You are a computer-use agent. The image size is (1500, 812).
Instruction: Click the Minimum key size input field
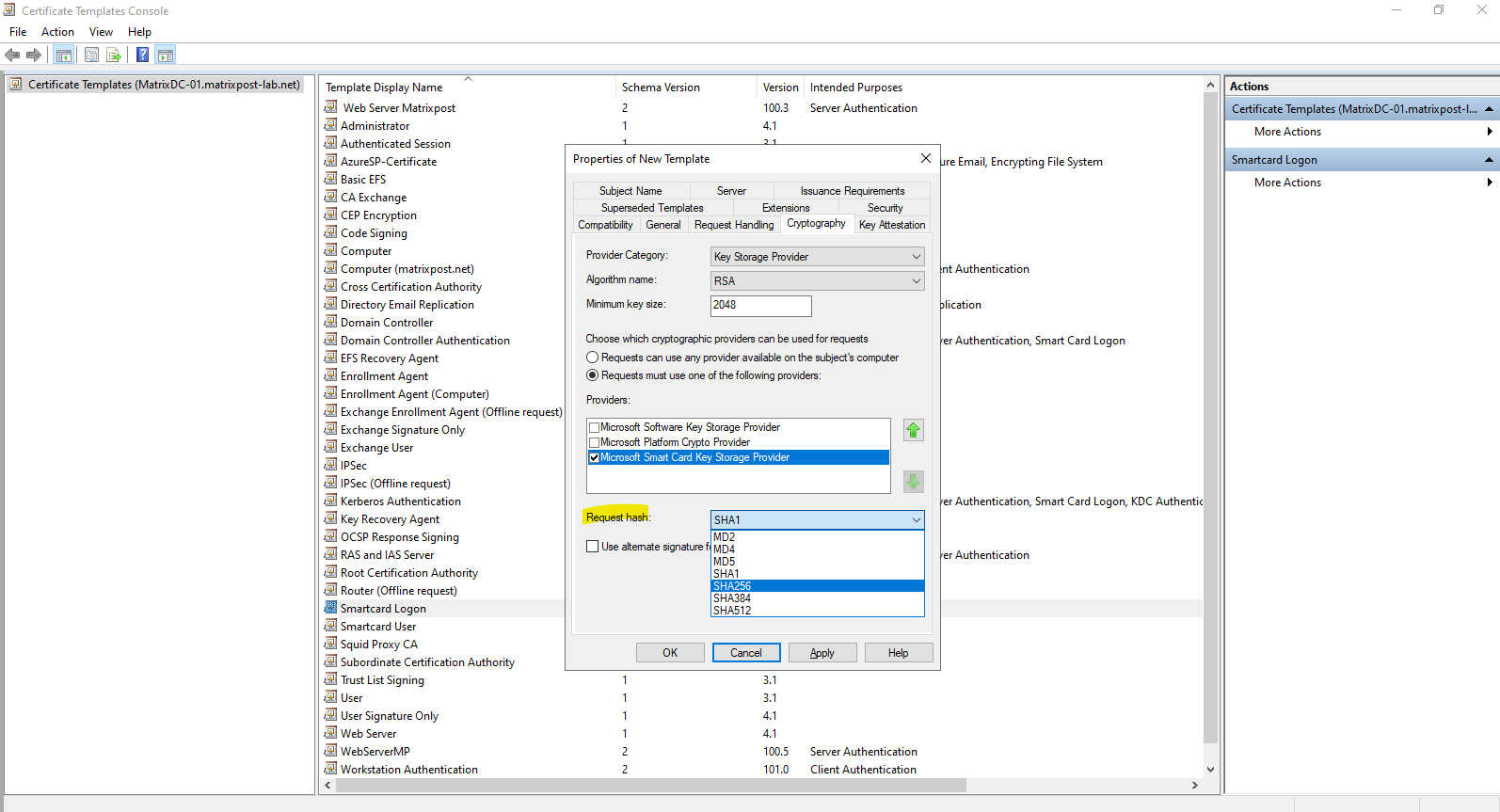tap(760, 306)
